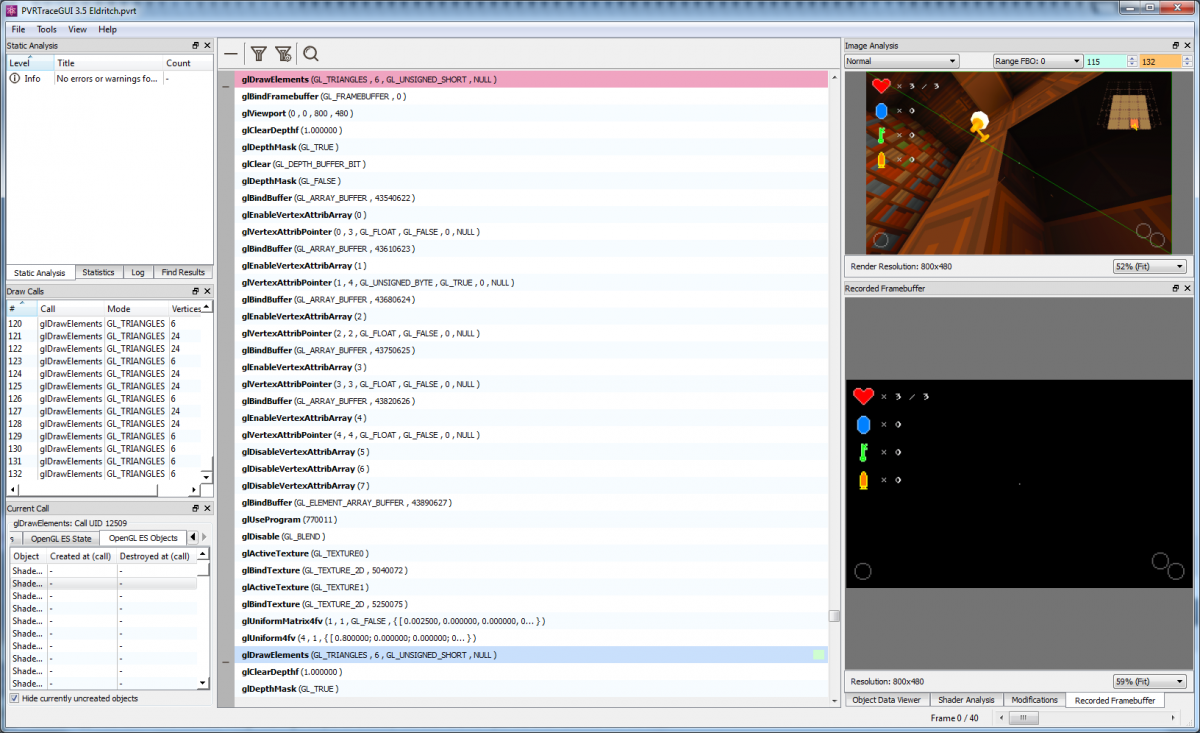Float the Image Analysis panel
The width and height of the screenshot is (1200, 733).
click(1176, 46)
